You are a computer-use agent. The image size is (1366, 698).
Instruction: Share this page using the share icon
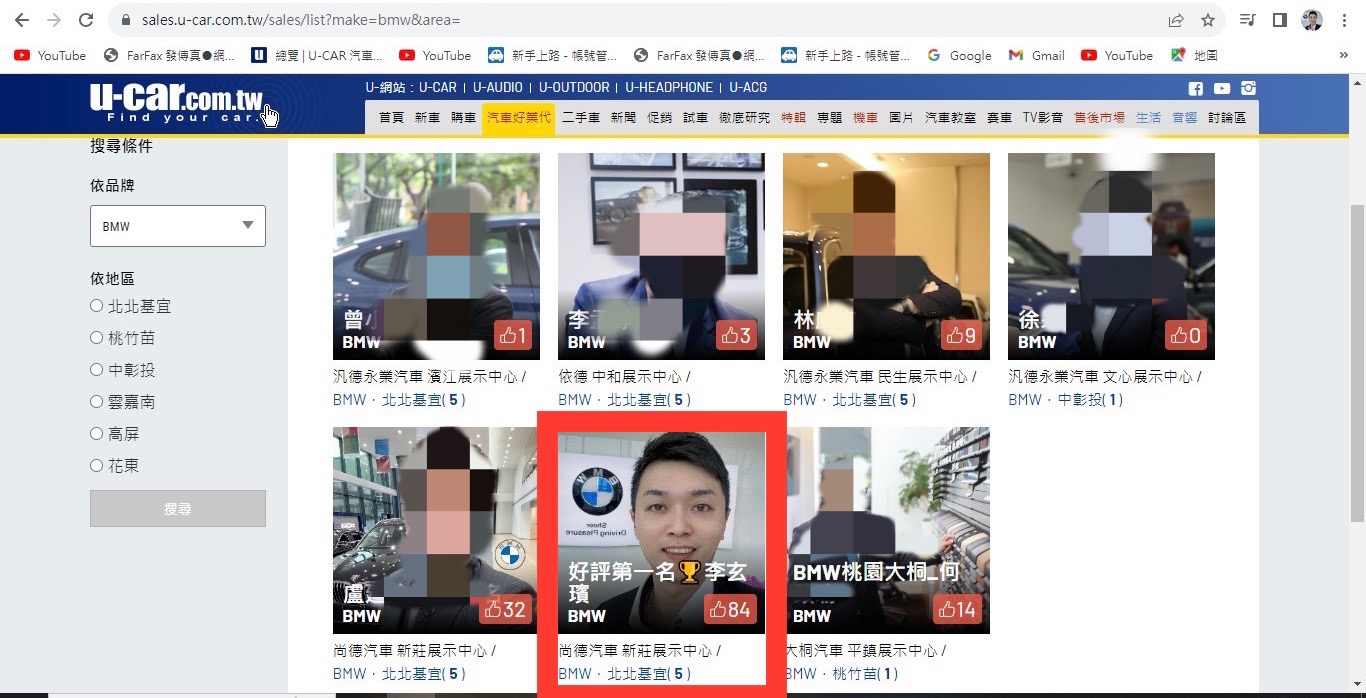pyautogui.click(x=1176, y=20)
